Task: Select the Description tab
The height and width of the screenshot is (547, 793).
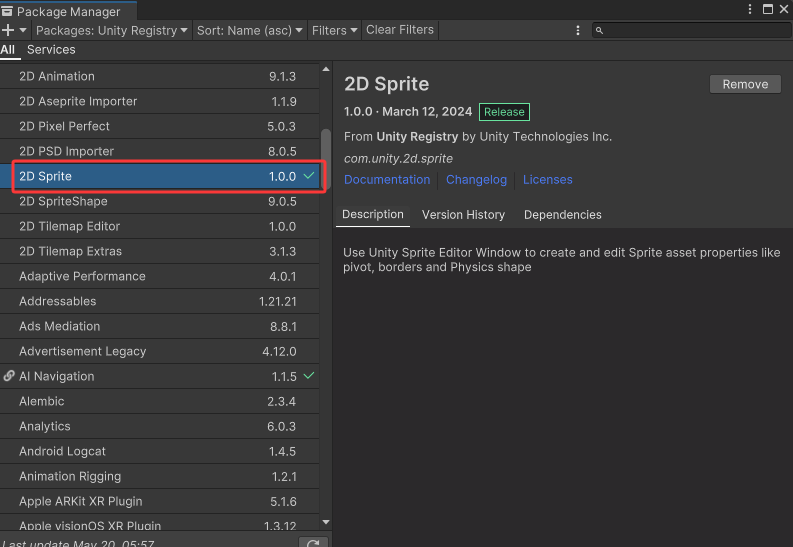Action: click(373, 214)
